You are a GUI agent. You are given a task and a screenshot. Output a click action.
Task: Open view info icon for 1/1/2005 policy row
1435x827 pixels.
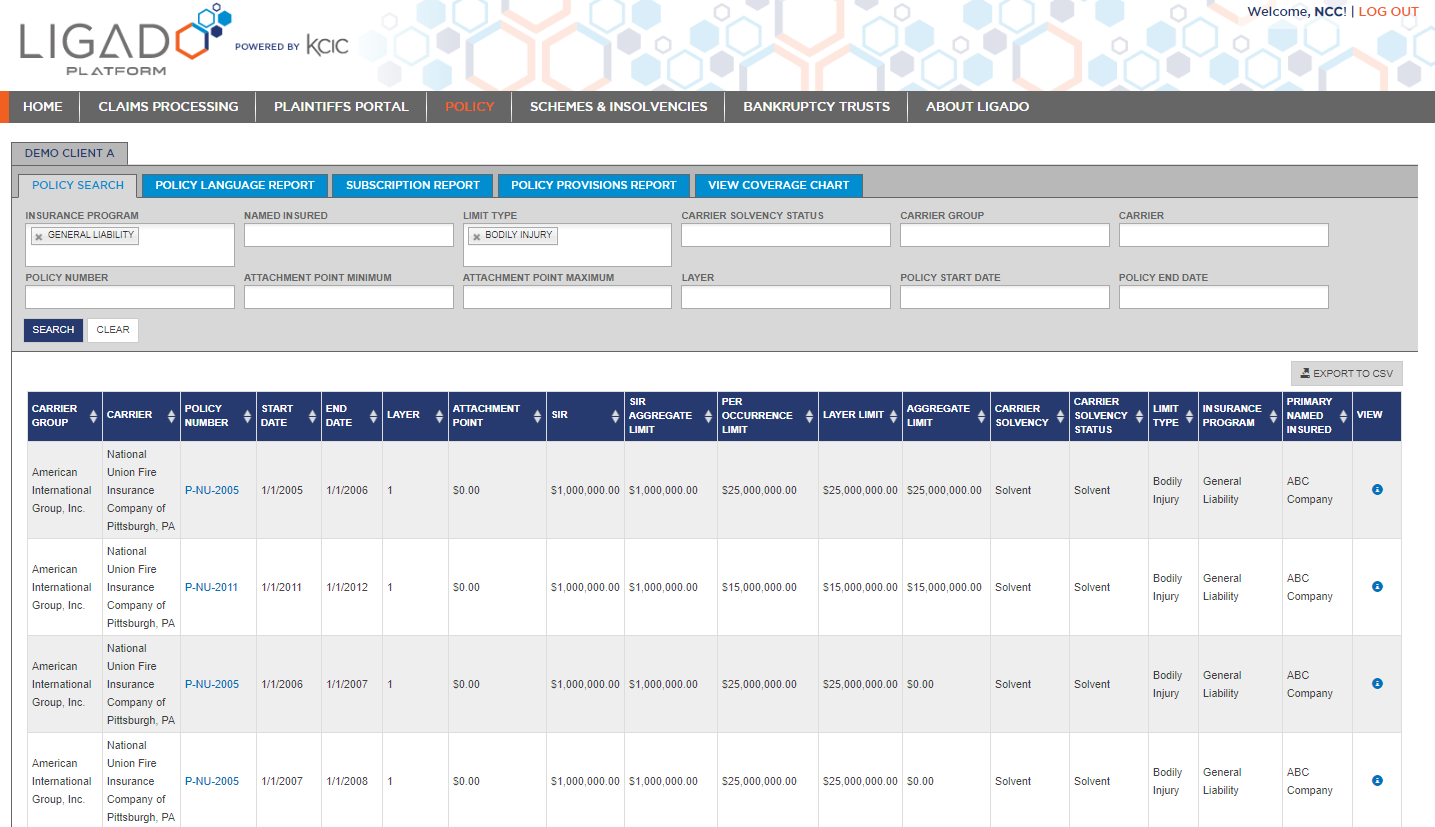[x=1377, y=489]
